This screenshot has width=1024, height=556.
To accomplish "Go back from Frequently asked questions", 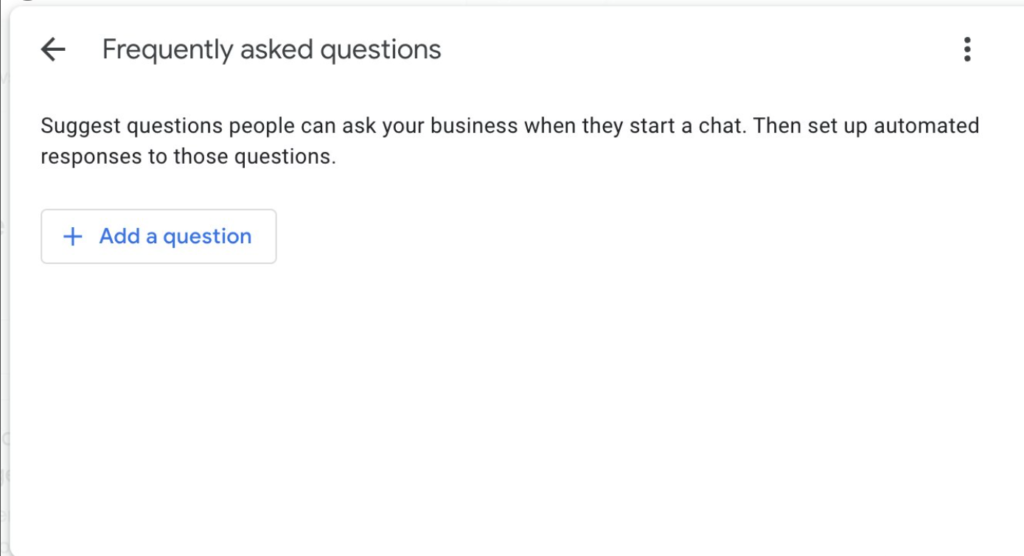I will coord(53,49).
